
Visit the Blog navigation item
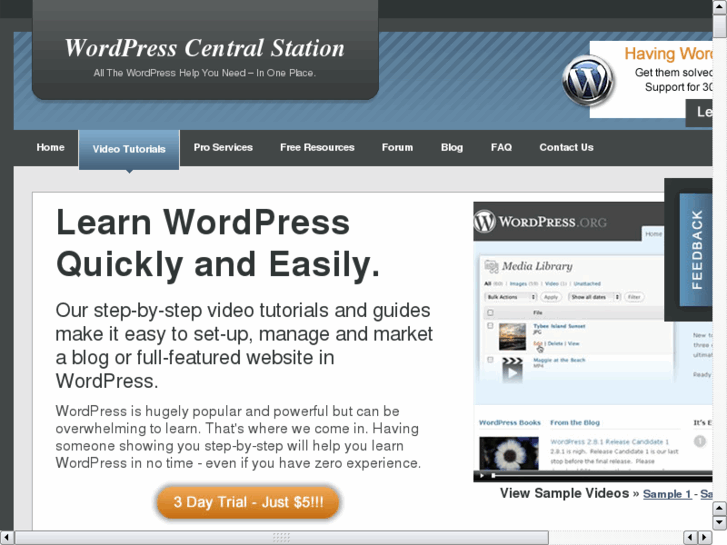click(452, 147)
